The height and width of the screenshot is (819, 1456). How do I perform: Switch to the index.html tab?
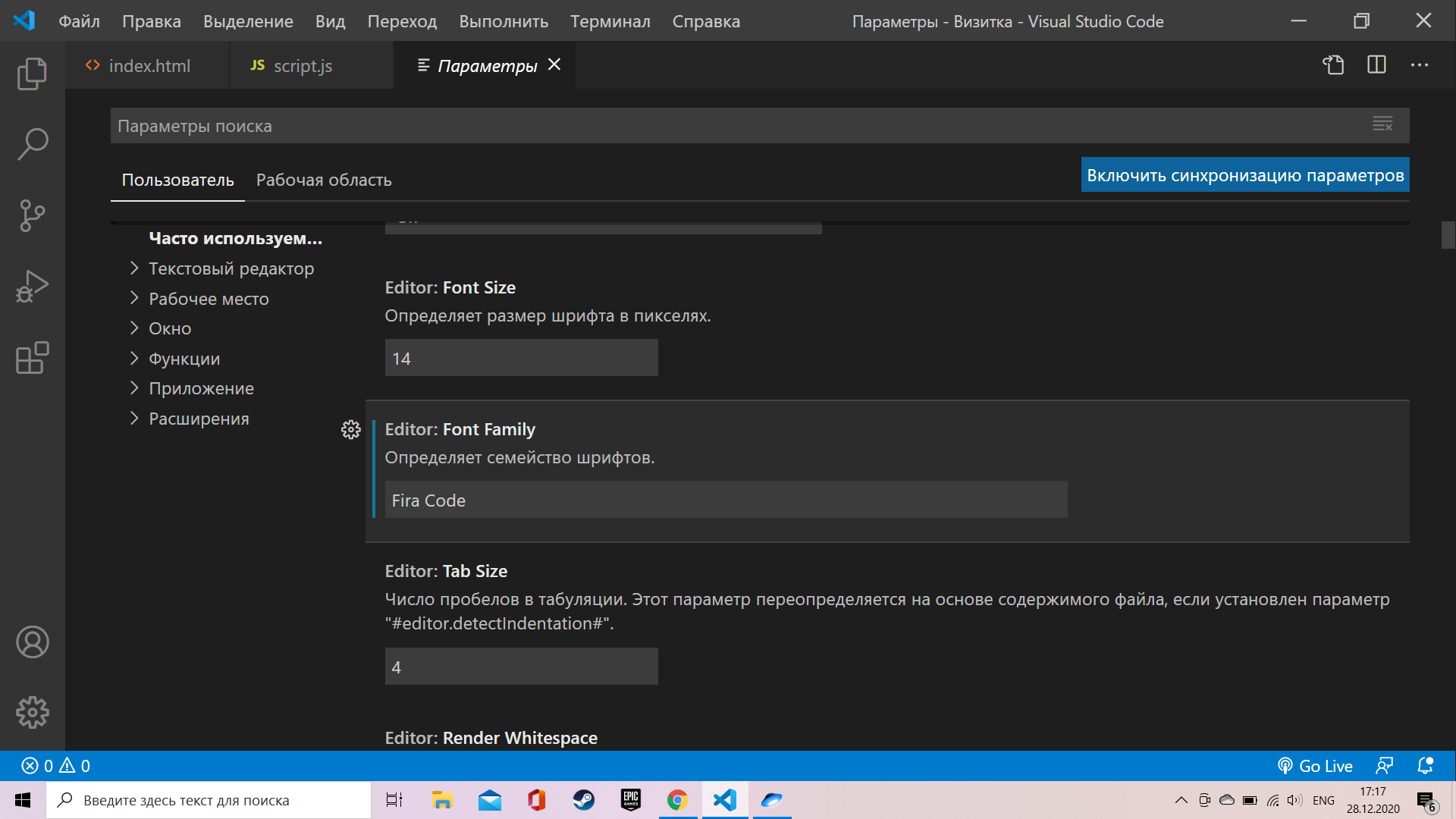click(x=148, y=66)
